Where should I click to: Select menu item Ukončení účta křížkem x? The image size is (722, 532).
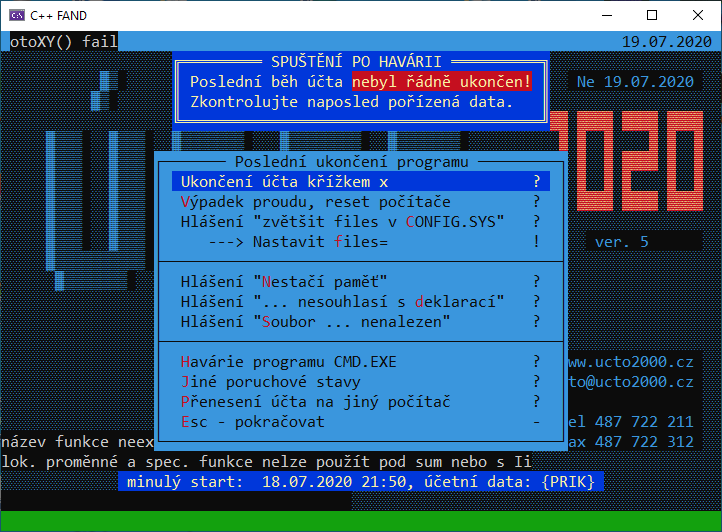(x=285, y=182)
